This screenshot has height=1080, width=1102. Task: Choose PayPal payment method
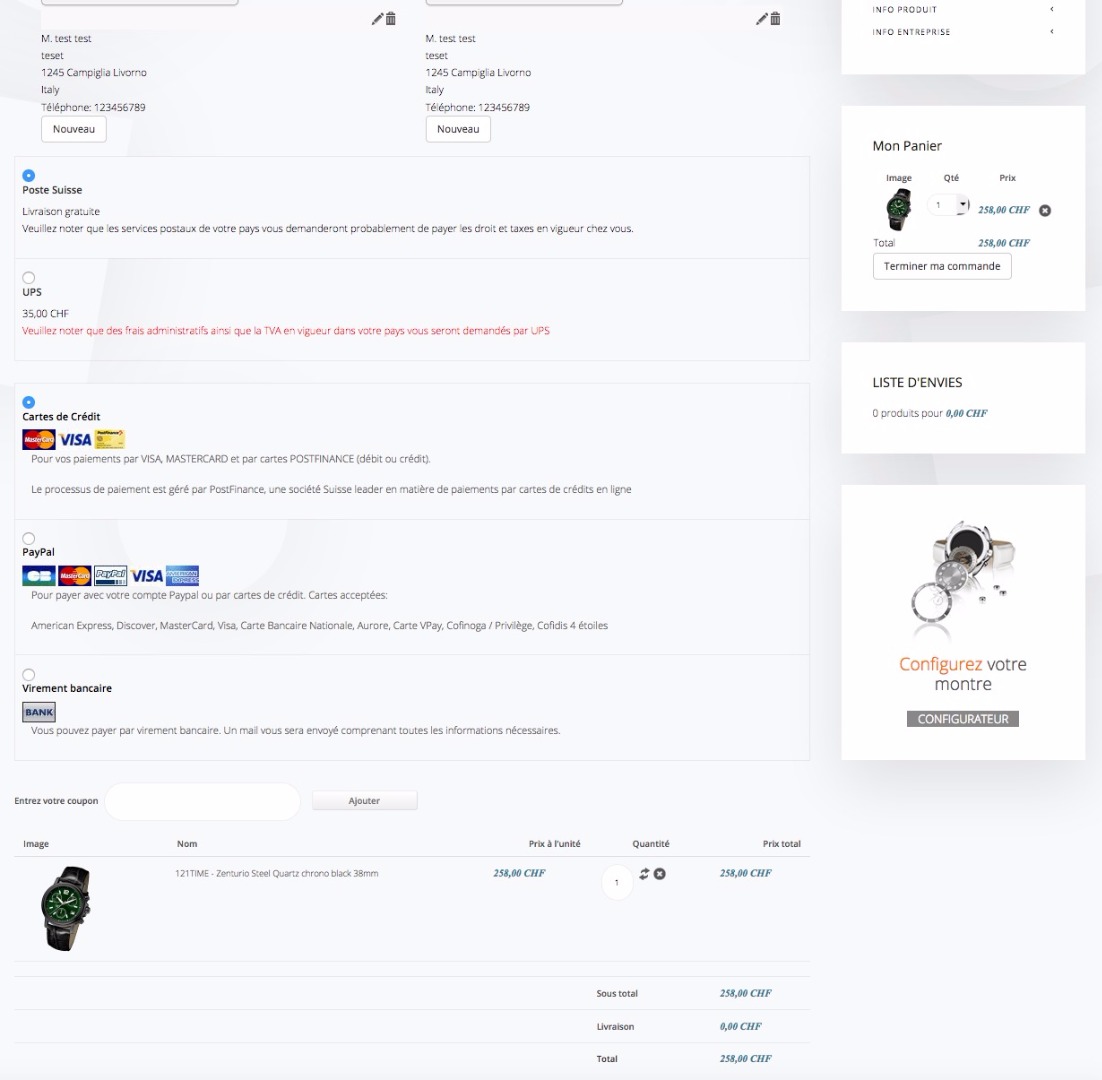coord(29,538)
